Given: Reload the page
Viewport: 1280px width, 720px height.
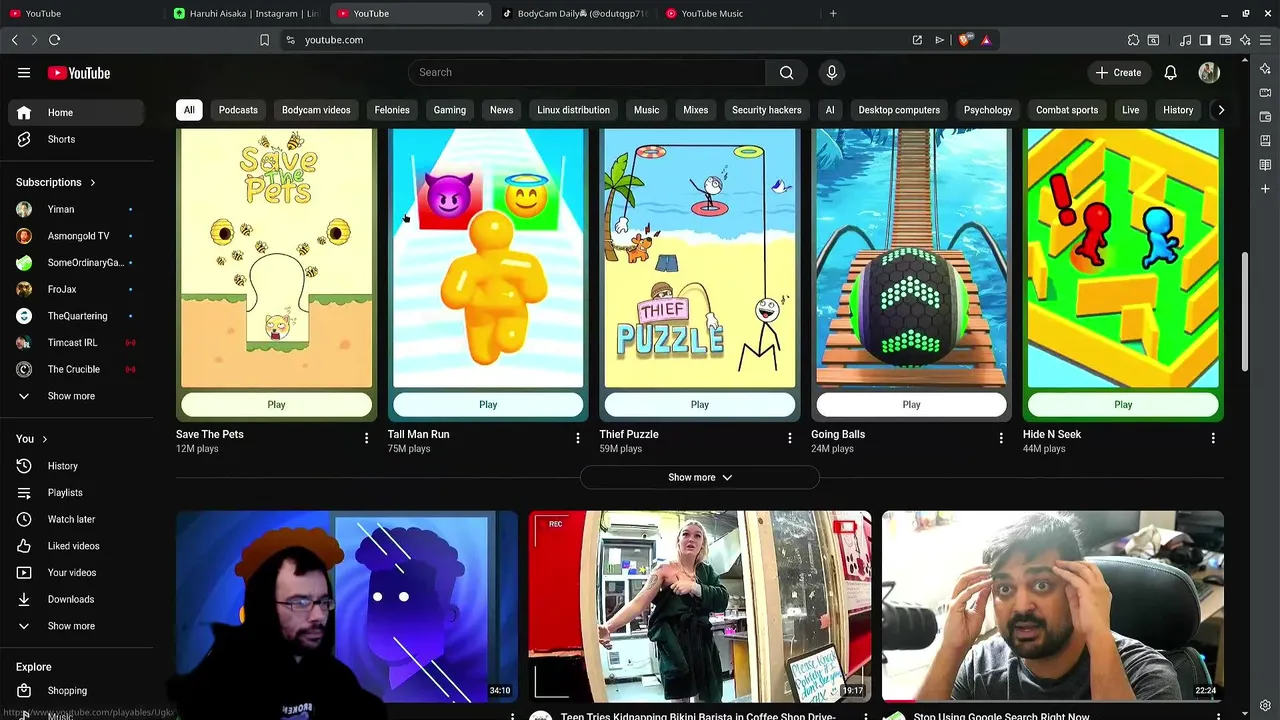Looking at the screenshot, I should pos(54,40).
